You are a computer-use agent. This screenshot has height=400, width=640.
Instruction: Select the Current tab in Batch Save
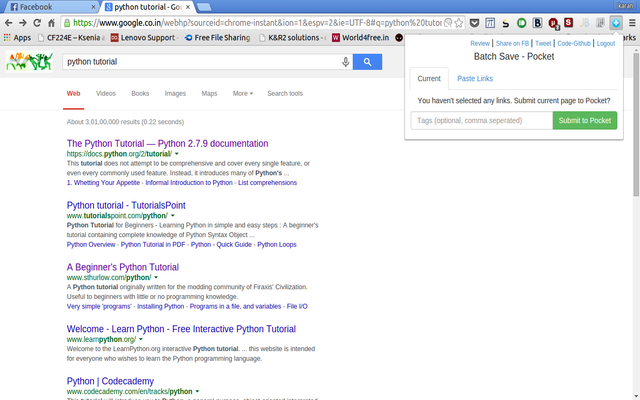click(x=429, y=78)
